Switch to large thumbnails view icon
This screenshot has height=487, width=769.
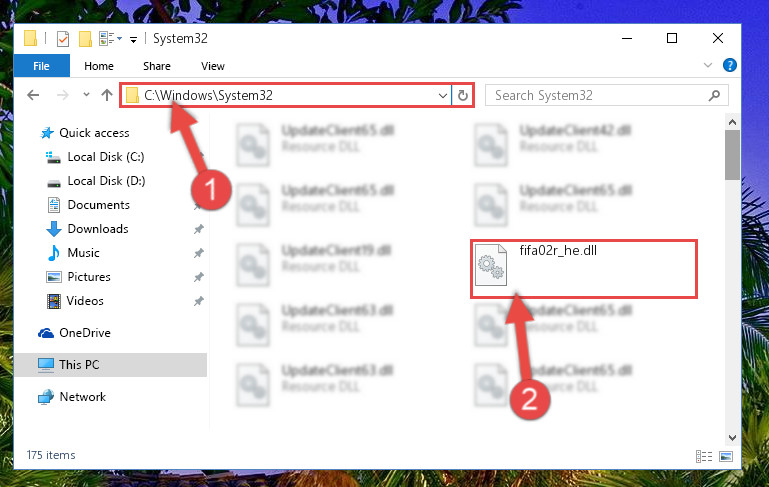click(725, 457)
